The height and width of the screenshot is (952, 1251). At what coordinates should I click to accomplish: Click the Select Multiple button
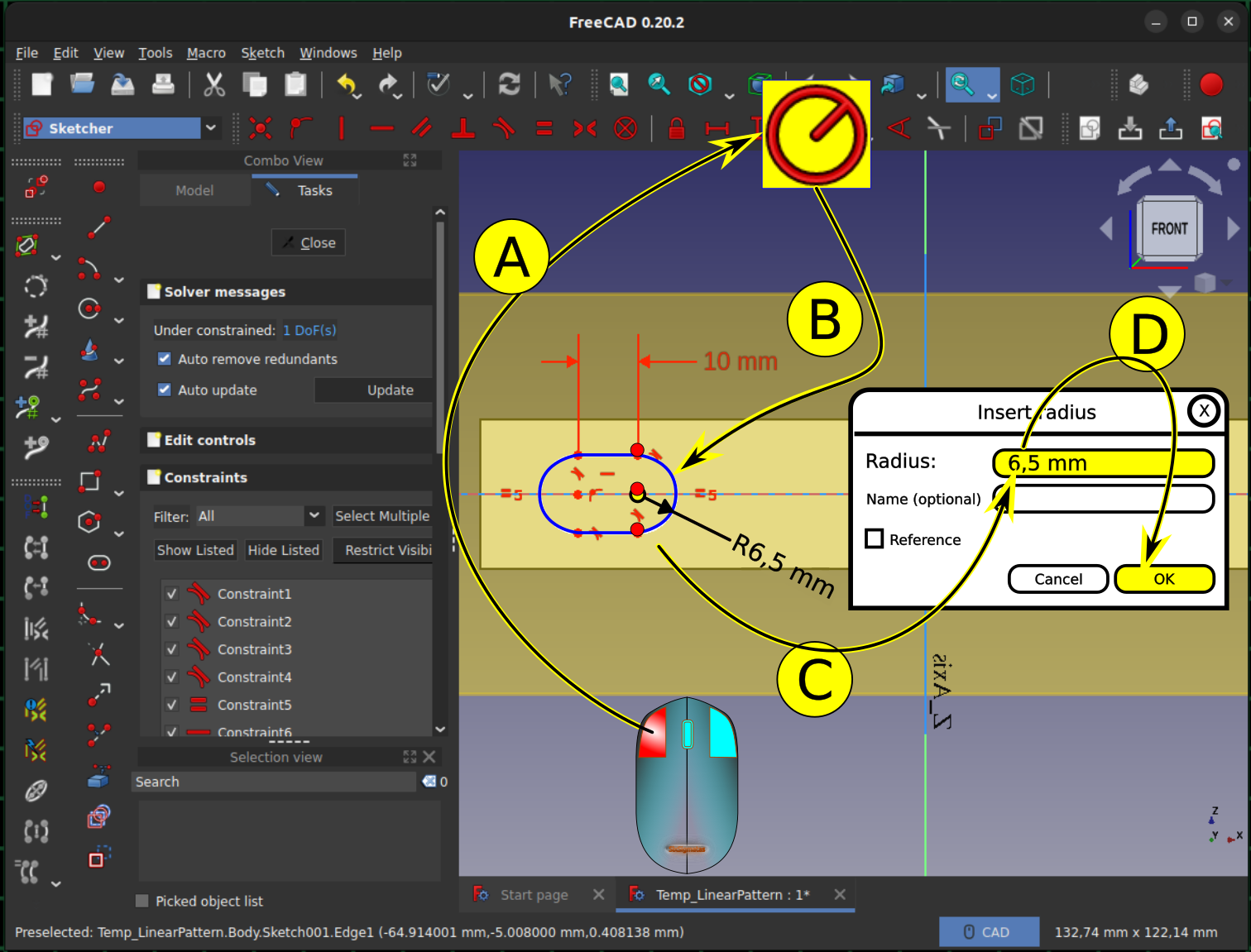pos(382,516)
